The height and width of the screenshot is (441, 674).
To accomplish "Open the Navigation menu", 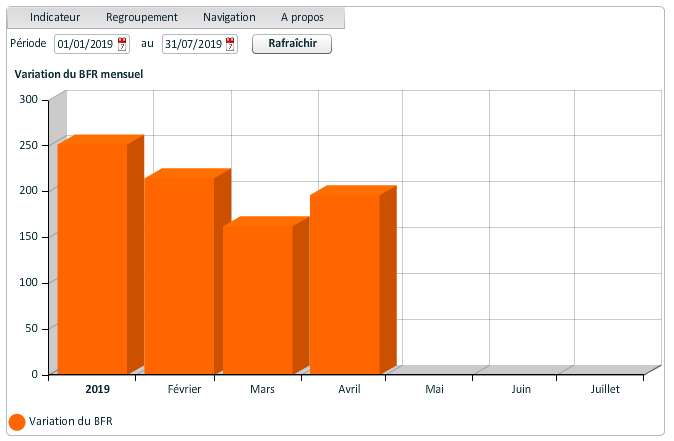I will click(229, 17).
